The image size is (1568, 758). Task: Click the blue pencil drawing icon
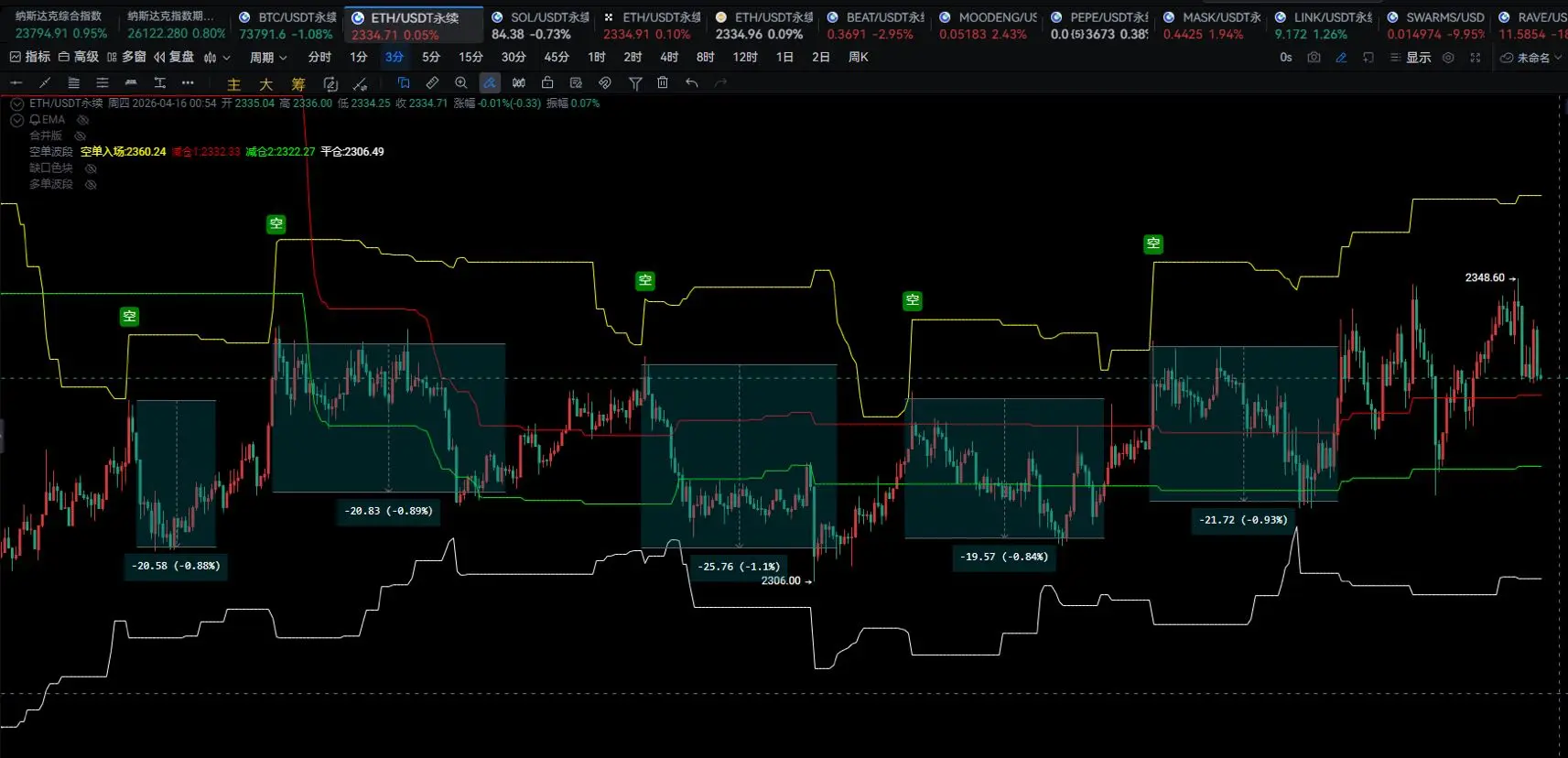click(x=1341, y=58)
